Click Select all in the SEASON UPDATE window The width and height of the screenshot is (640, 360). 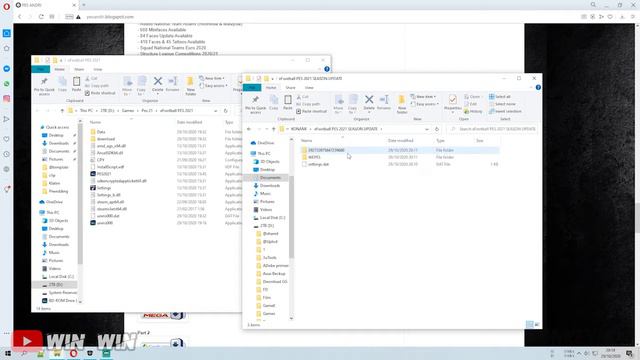pos(500,97)
